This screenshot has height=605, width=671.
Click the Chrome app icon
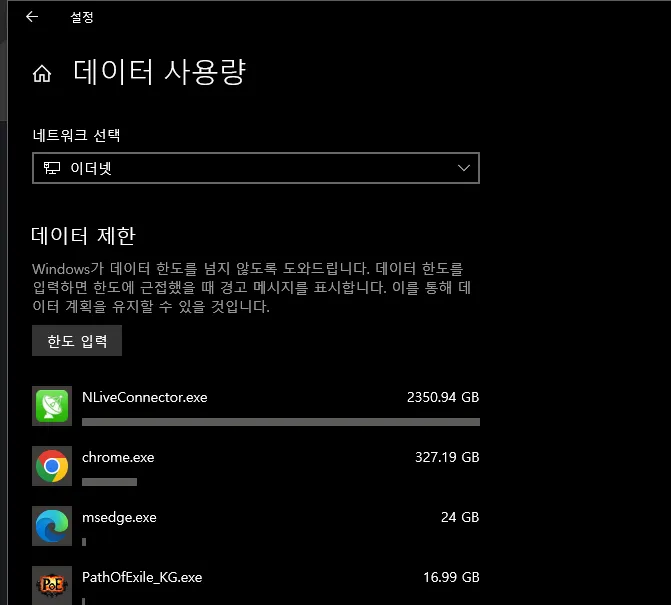click(52, 466)
